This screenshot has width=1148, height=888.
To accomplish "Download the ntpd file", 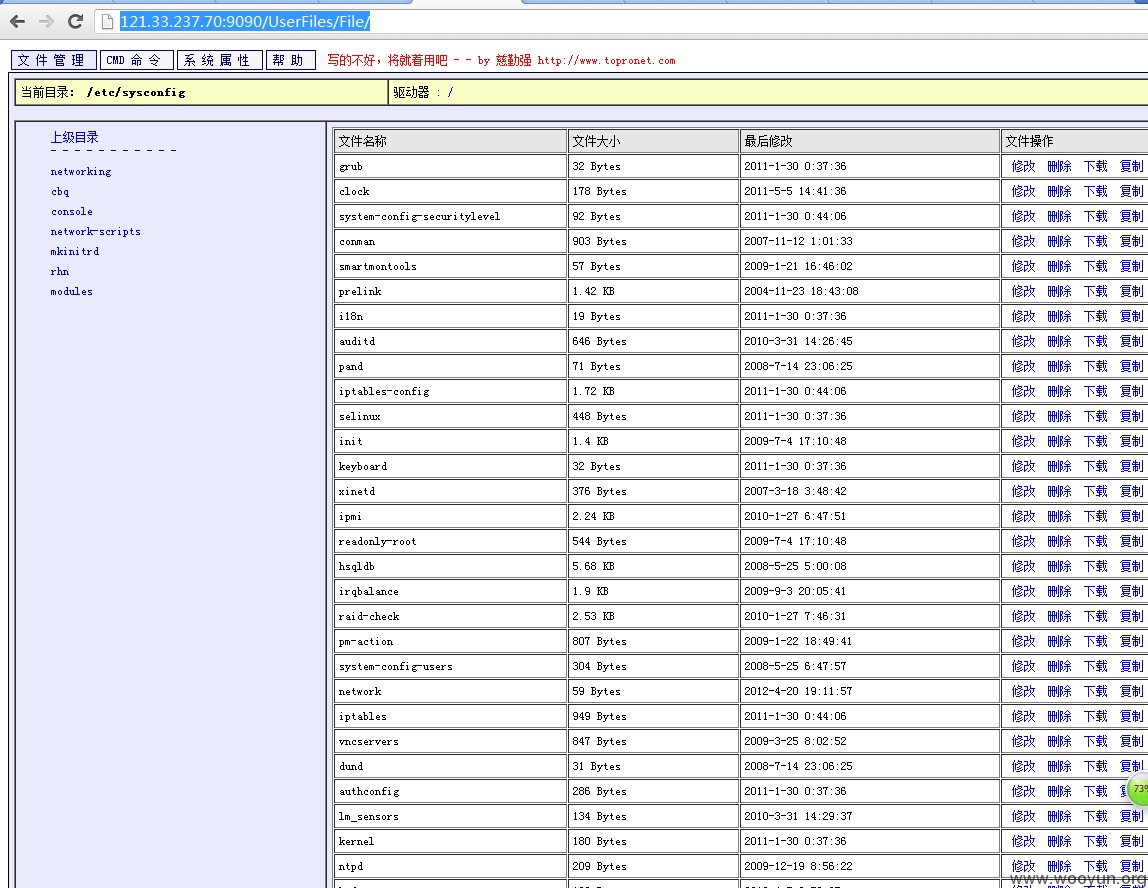I will (1096, 866).
